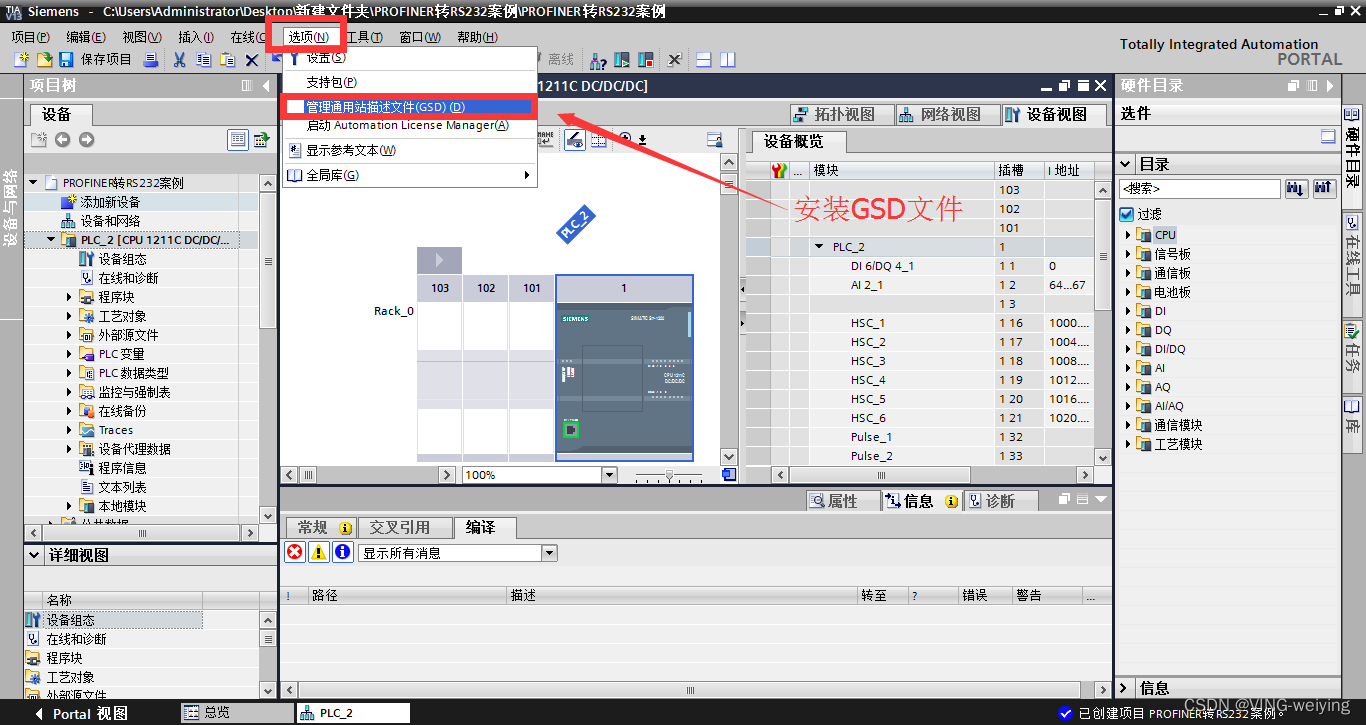Click the search upward icon in catalog
This screenshot has height=725, width=1366.
(1323, 188)
